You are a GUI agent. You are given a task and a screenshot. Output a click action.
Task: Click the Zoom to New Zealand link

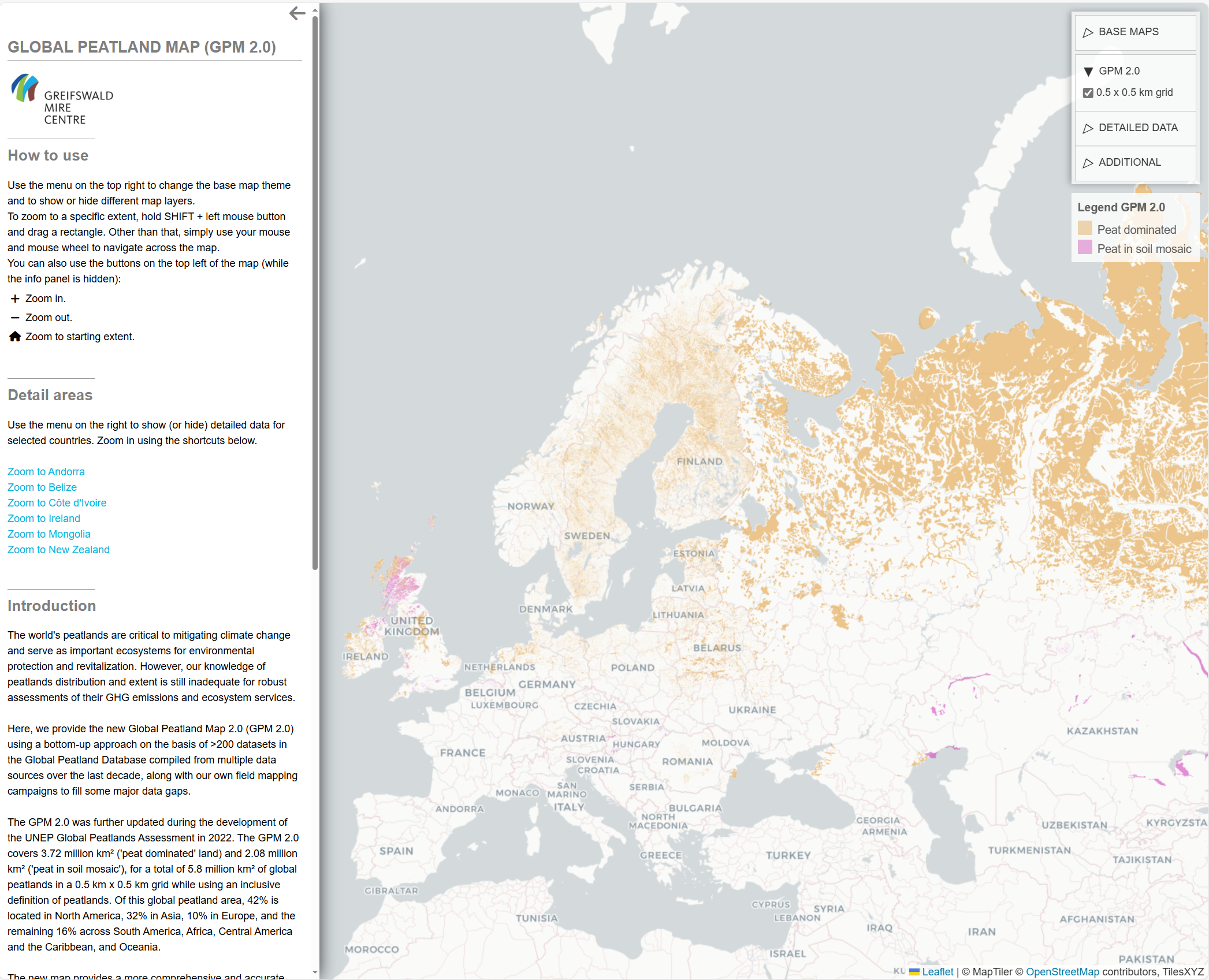(x=58, y=549)
